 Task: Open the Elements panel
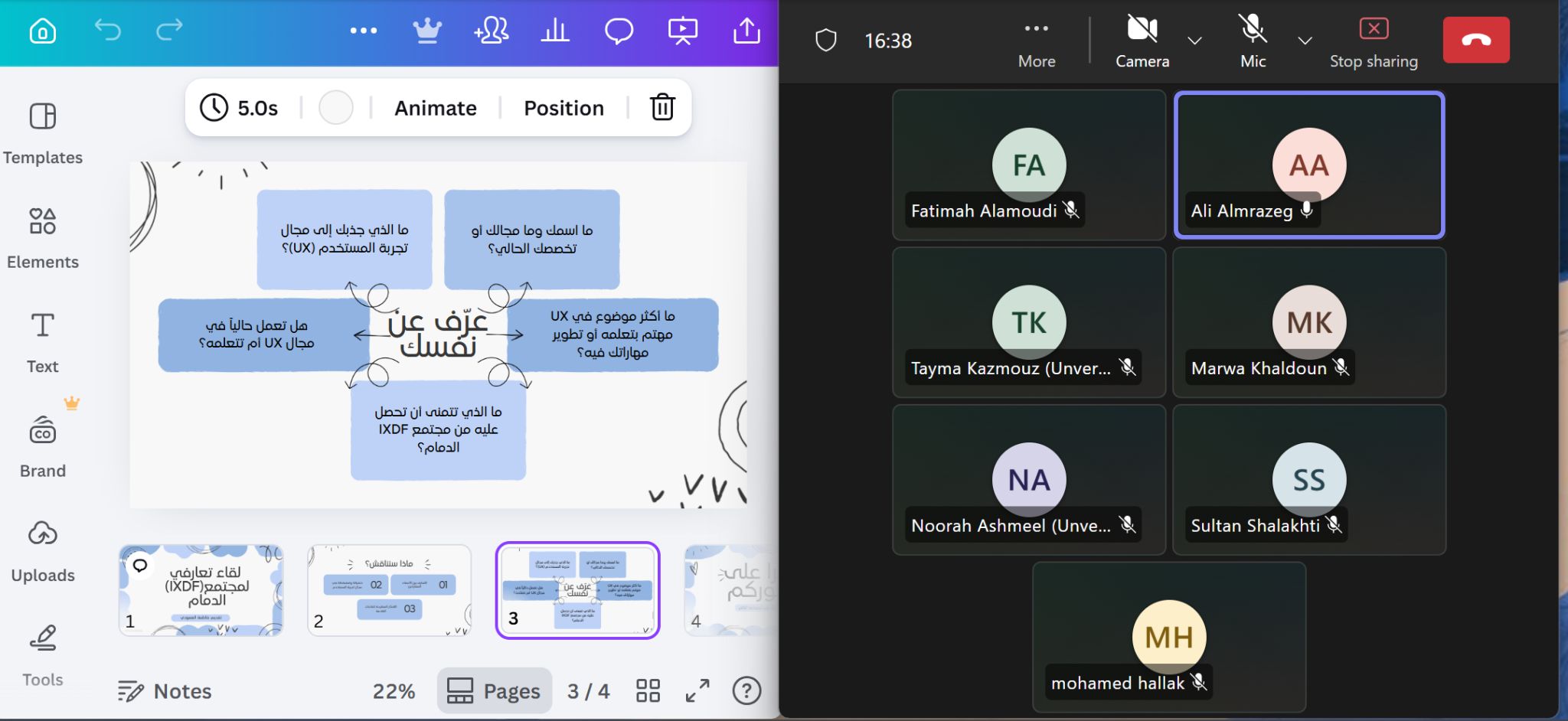[x=44, y=237]
